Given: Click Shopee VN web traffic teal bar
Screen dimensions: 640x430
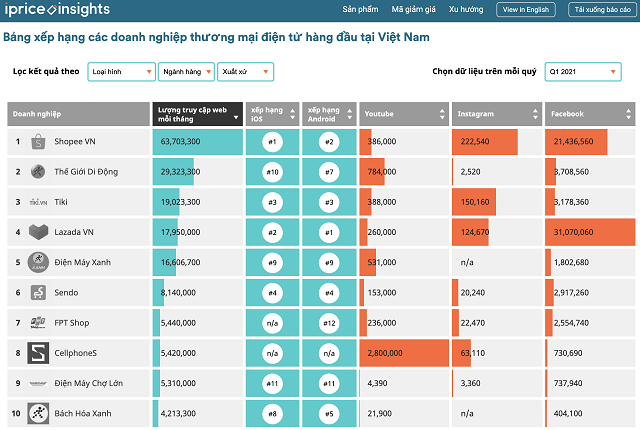Looking at the screenshot, I should pos(198,142).
